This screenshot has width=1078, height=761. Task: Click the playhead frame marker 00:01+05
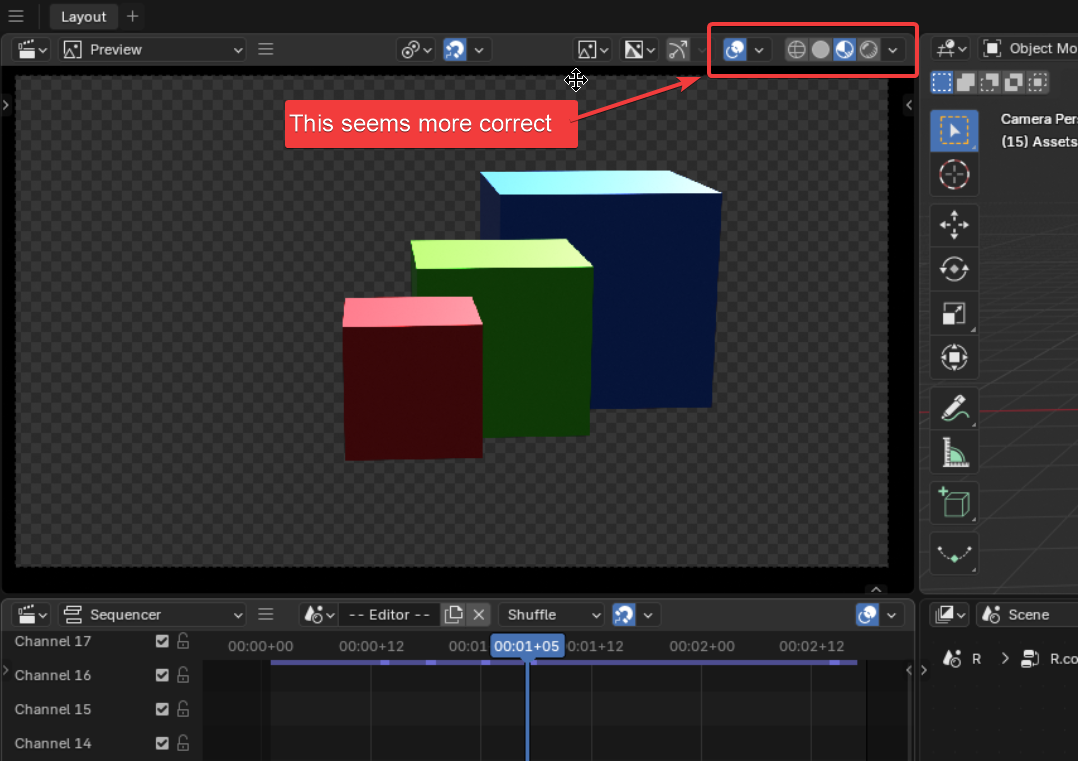[x=527, y=646]
